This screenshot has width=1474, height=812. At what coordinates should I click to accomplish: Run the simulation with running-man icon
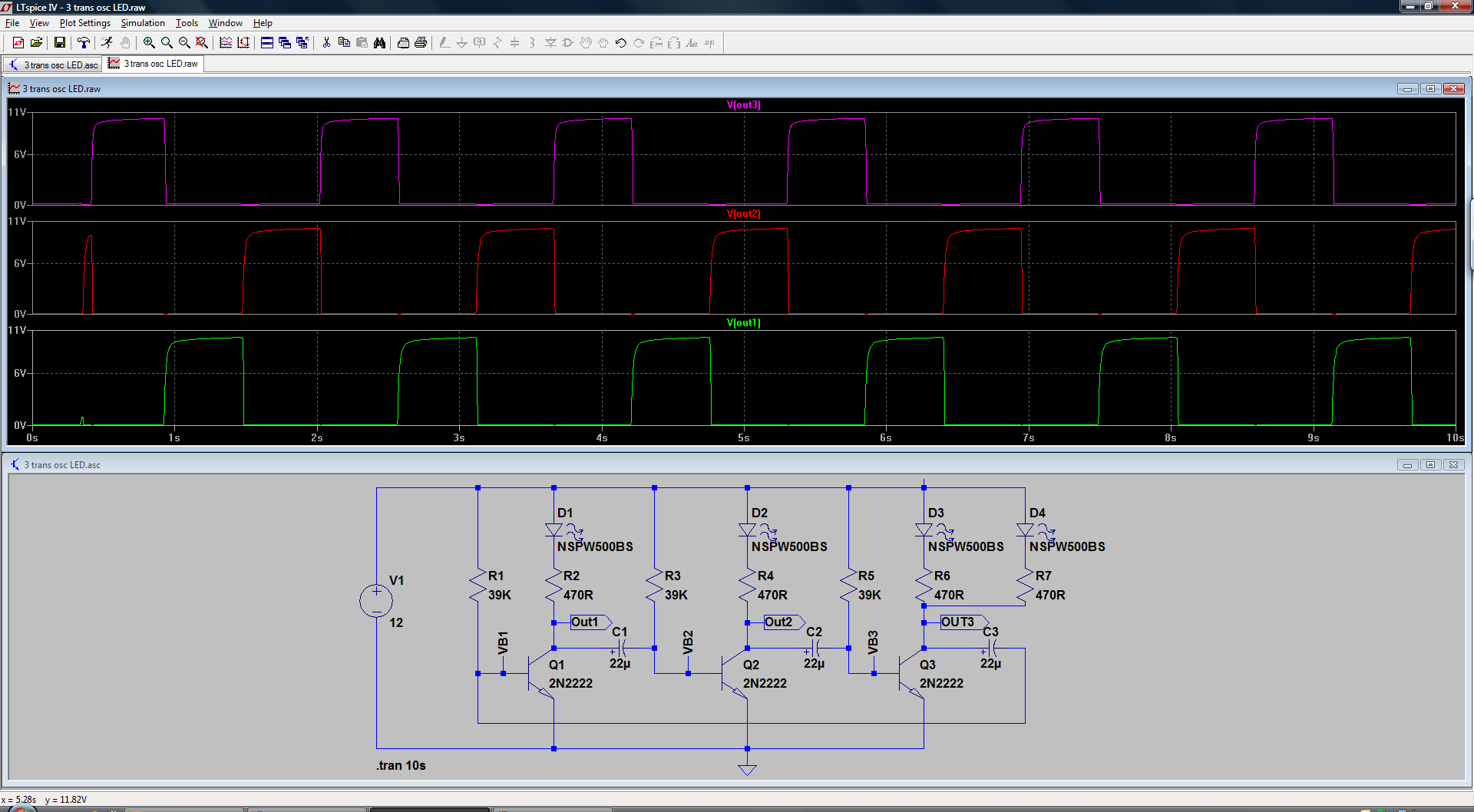pyautogui.click(x=107, y=43)
